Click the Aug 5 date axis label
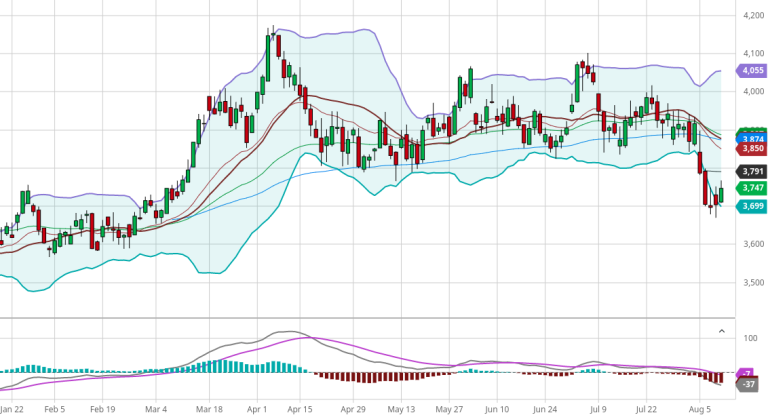This screenshot has height=415, width=768. click(700, 409)
